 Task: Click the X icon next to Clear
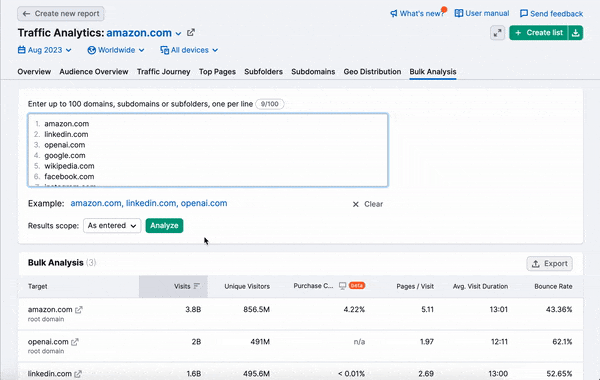click(x=355, y=204)
